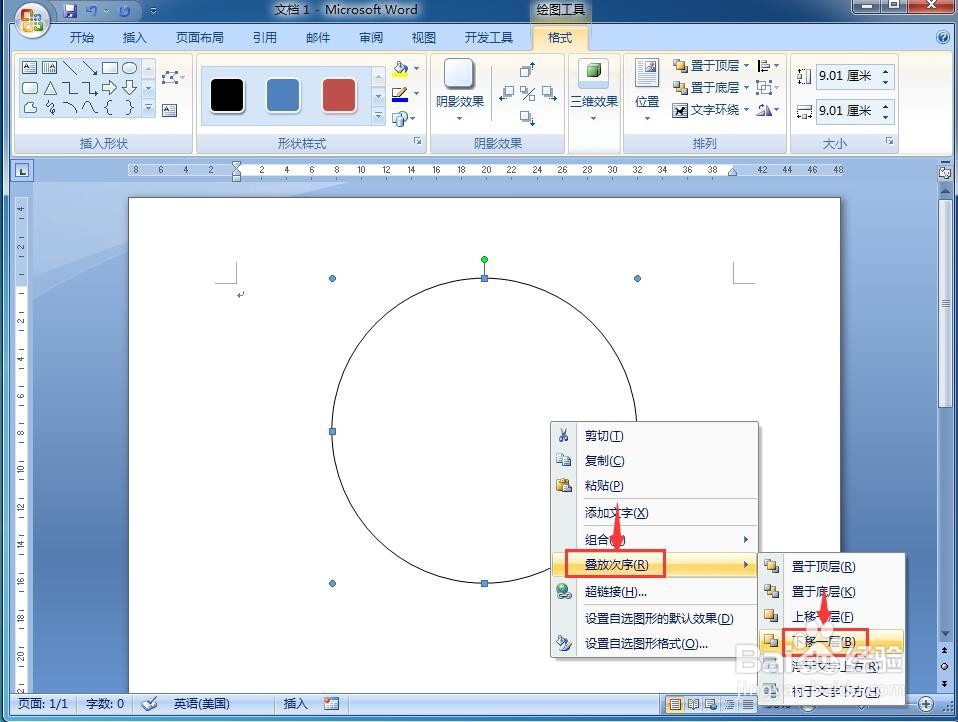Screen dimensions: 958x722
Task: Open shape styles dialog launcher
Action: tap(418, 141)
